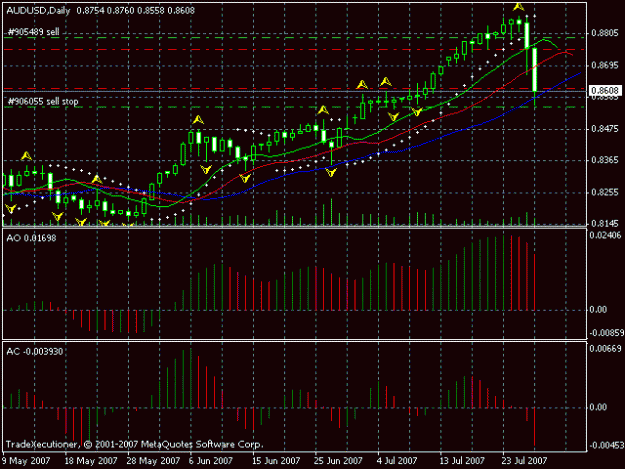625x469 pixels.
Task: Click the 0.8365 price scale label
Action: click(605, 160)
